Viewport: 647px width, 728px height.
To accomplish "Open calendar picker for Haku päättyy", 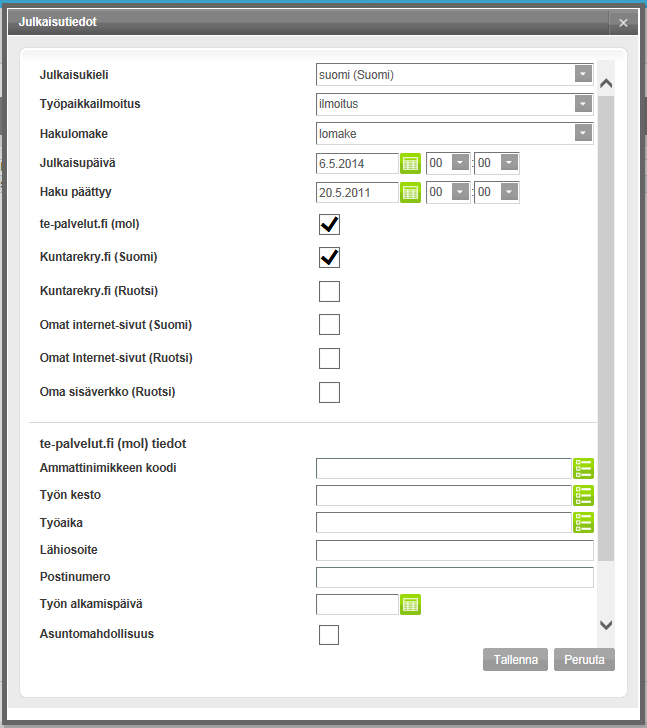I will pyautogui.click(x=410, y=192).
